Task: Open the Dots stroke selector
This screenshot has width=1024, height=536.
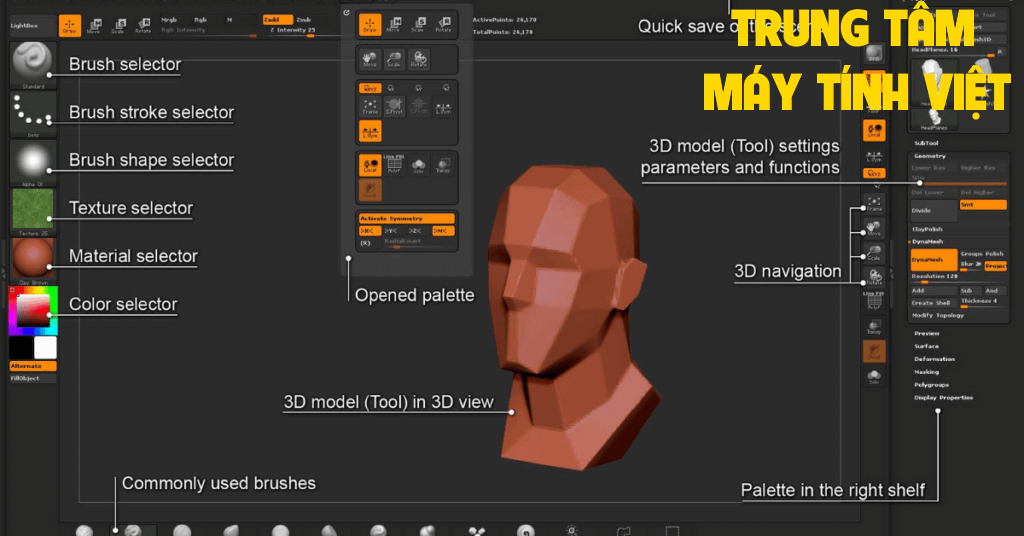Action: (32, 114)
